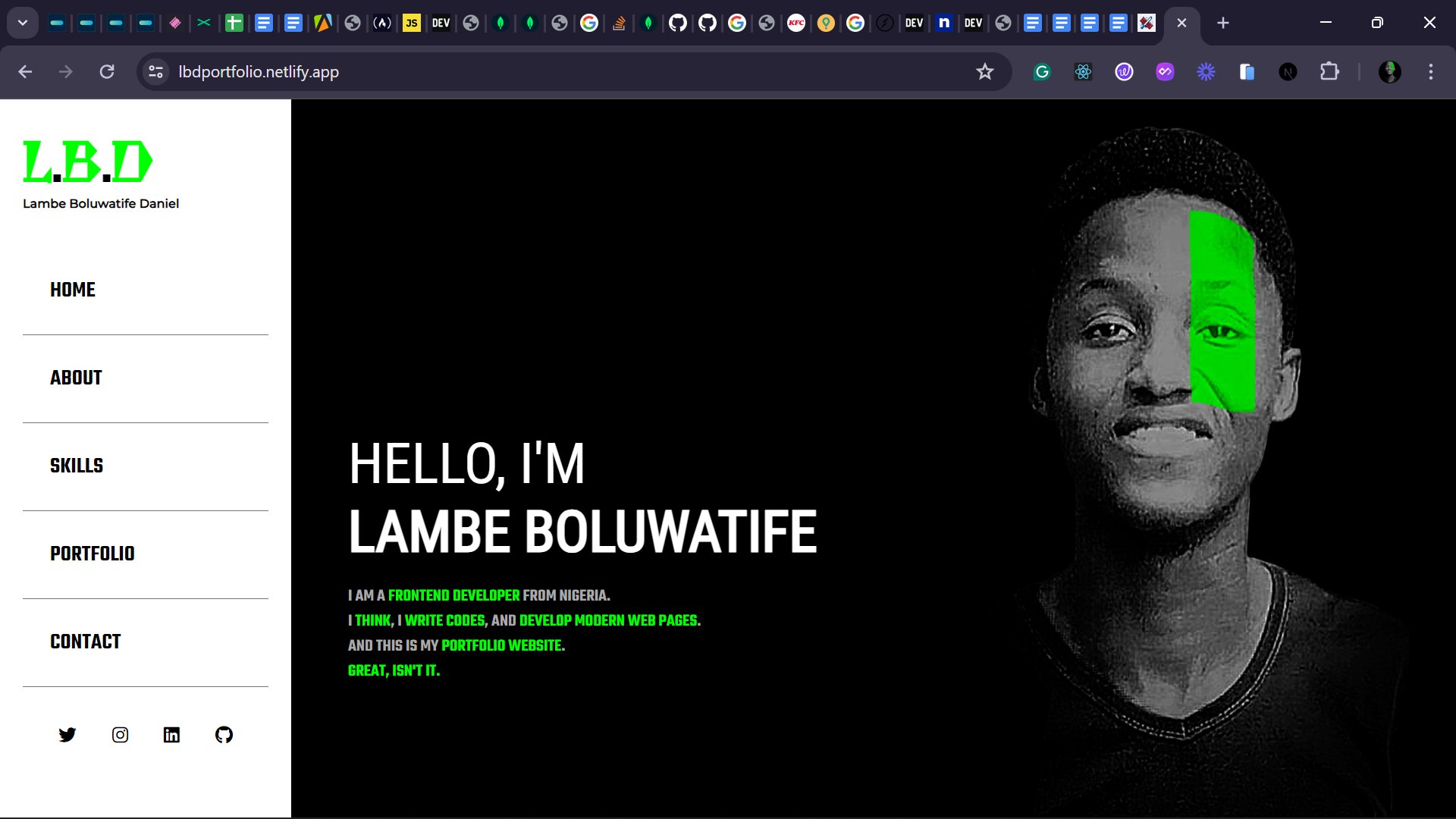Open the PORTFOLIO navigation link
This screenshot has height=819, width=1456.
pyautogui.click(x=92, y=554)
